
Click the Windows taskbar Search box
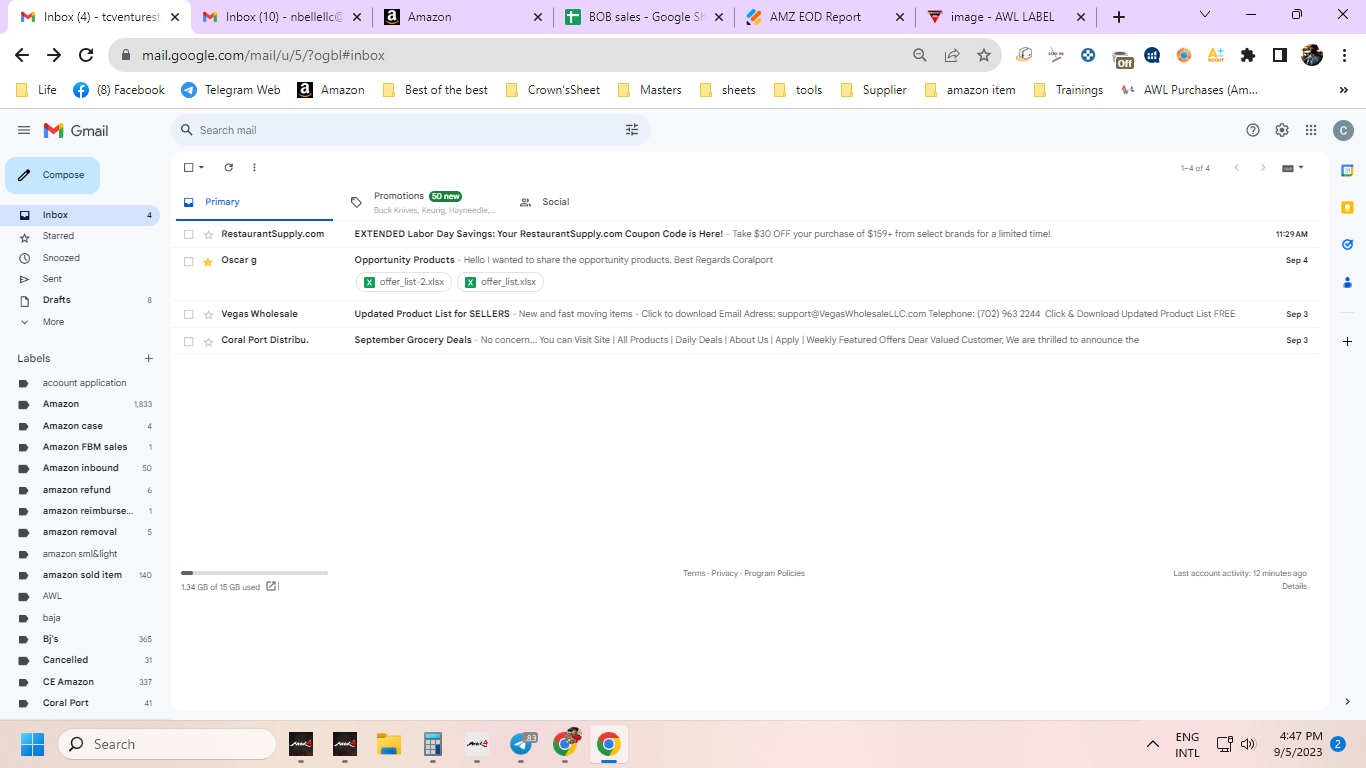(167, 744)
